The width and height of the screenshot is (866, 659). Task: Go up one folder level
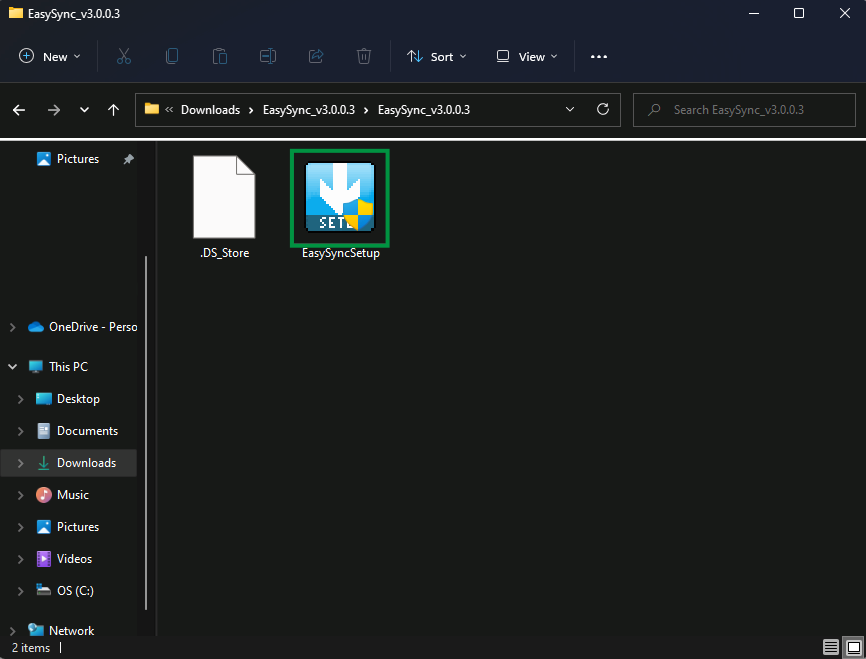pyautogui.click(x=113, y=110)
